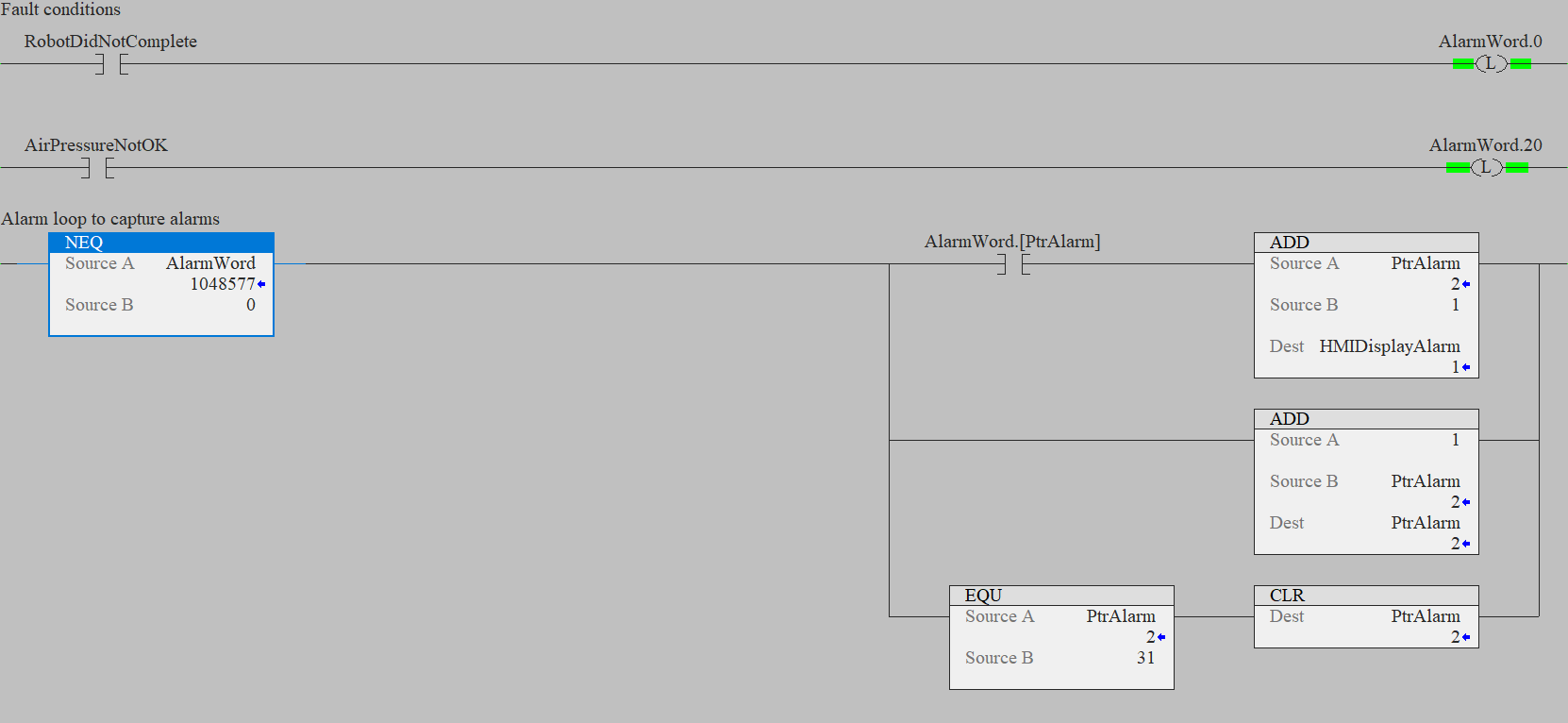1568x723 pixels.
Task: Click the AirPressureNotOK tag label
Action: tap(96, 145)
